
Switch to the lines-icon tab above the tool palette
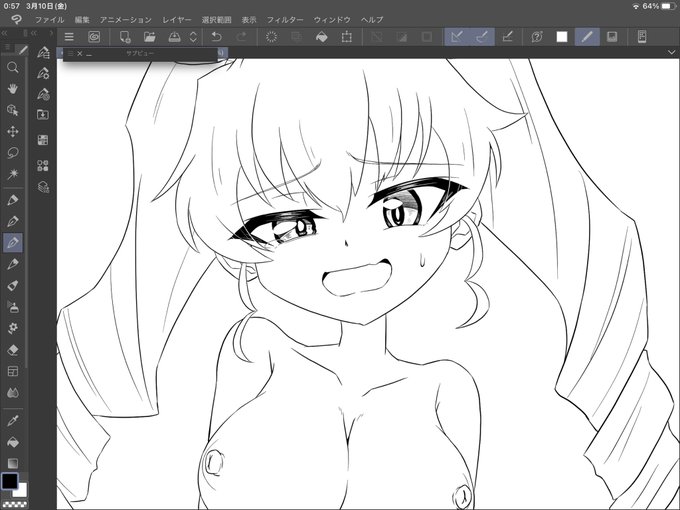click(x=7, y=47)
